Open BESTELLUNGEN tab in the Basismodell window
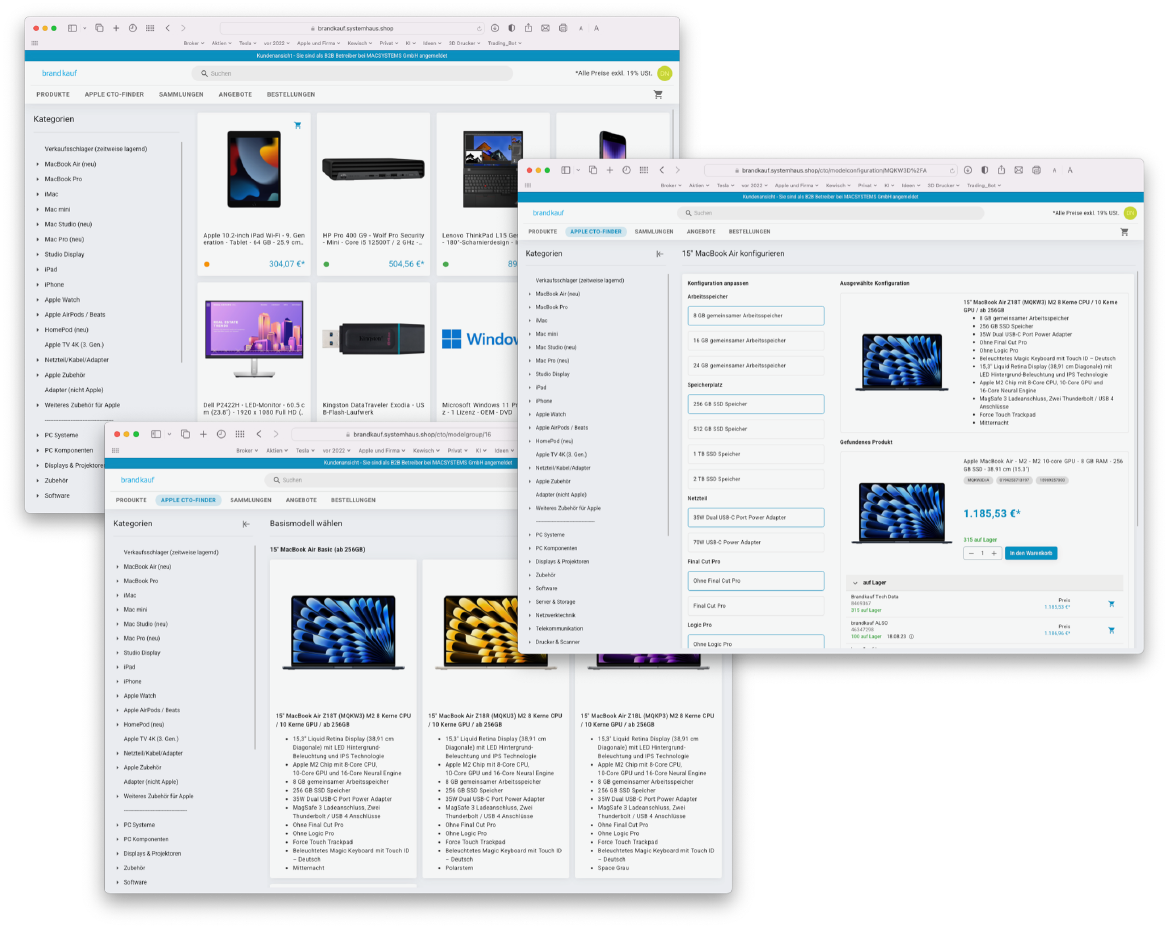This screenshot has width=1169, height=929. click(353, 500)
